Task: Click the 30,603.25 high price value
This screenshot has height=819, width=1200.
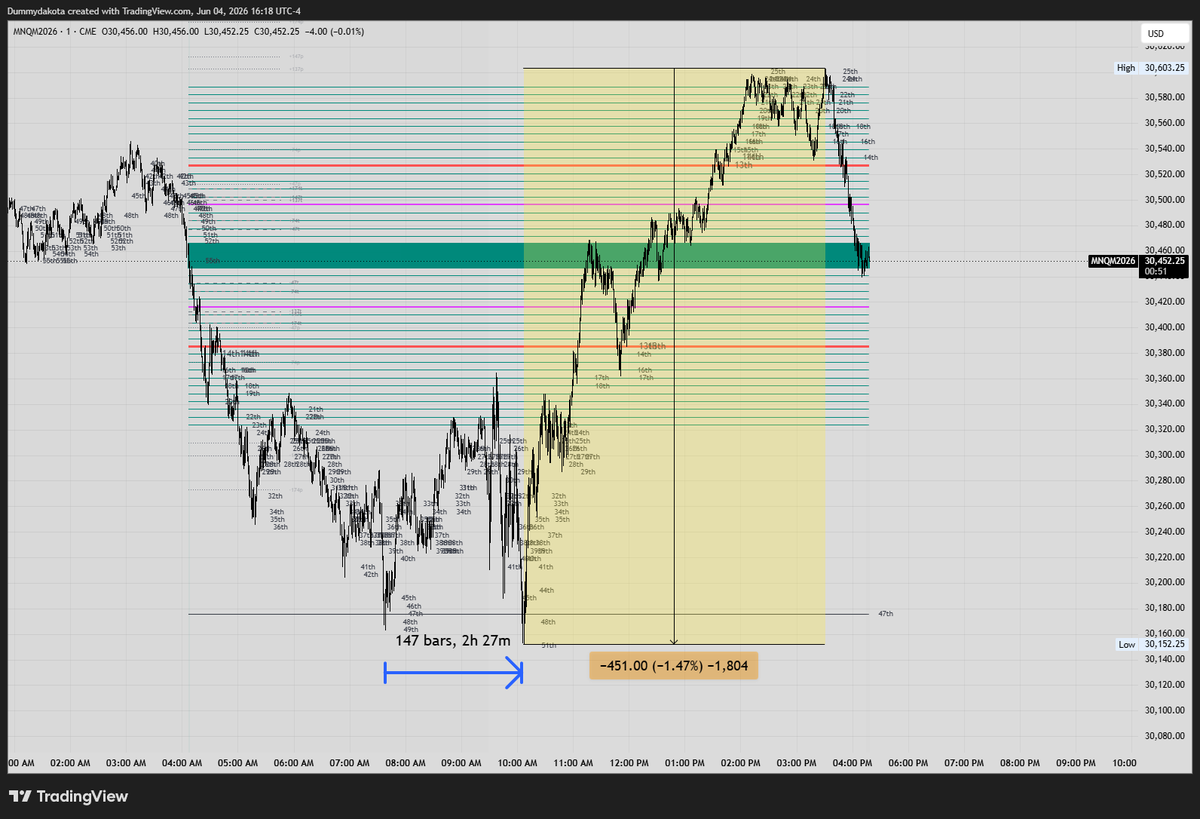Action: [1165, 68]
